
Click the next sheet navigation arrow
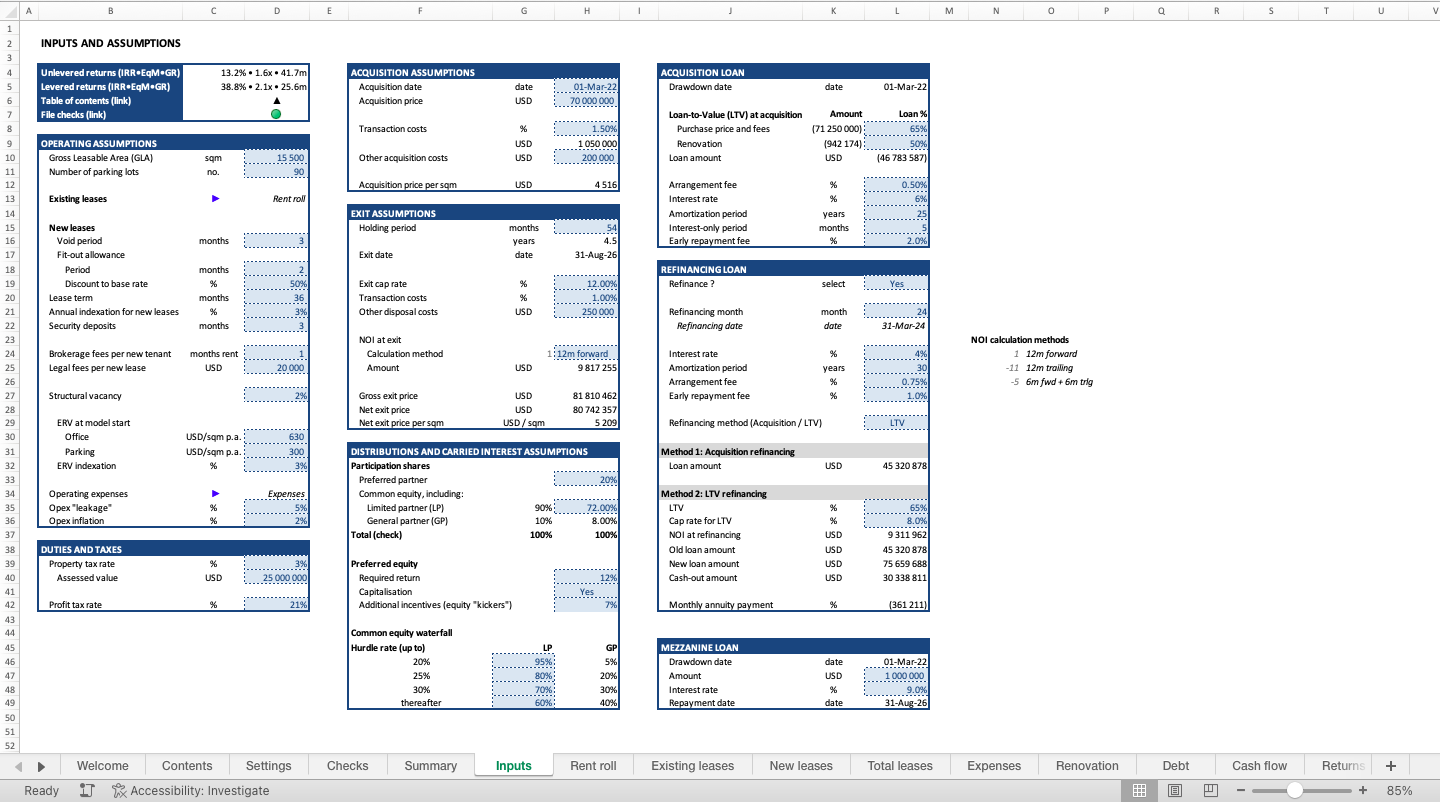point(41,766)
